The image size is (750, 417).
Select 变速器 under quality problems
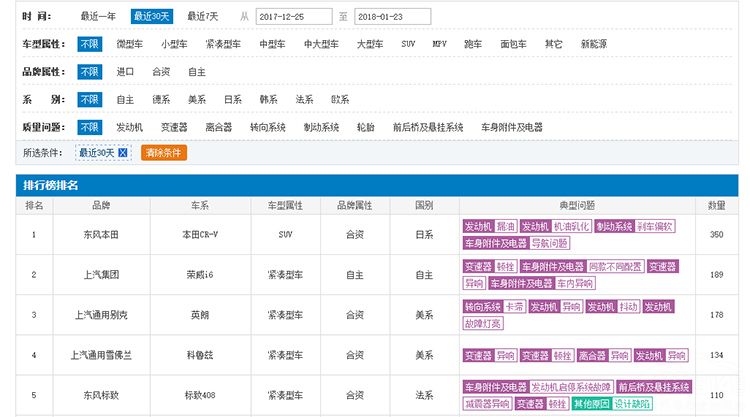pyautogui.click(x=174, y=127)
